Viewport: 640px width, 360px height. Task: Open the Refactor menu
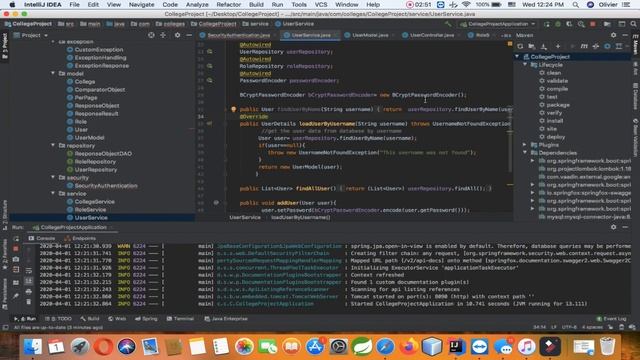tap(229, 4)
